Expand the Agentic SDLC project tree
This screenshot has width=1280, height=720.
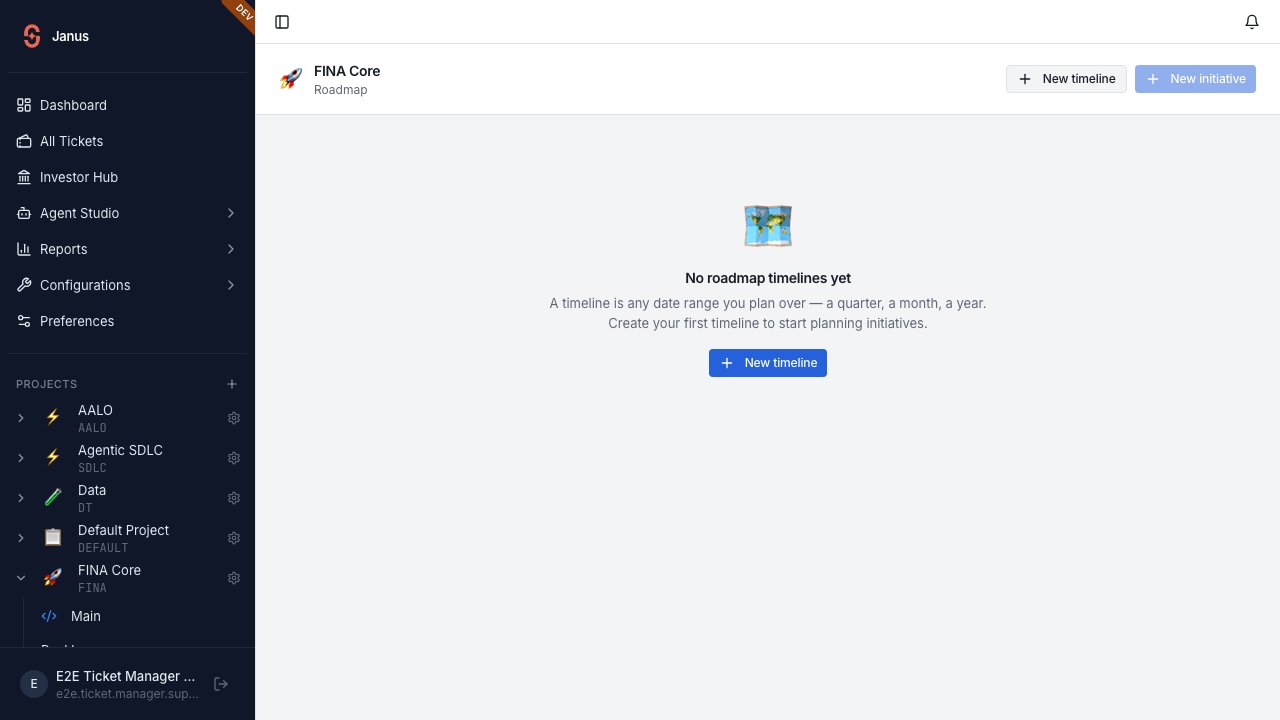[21, 458]
